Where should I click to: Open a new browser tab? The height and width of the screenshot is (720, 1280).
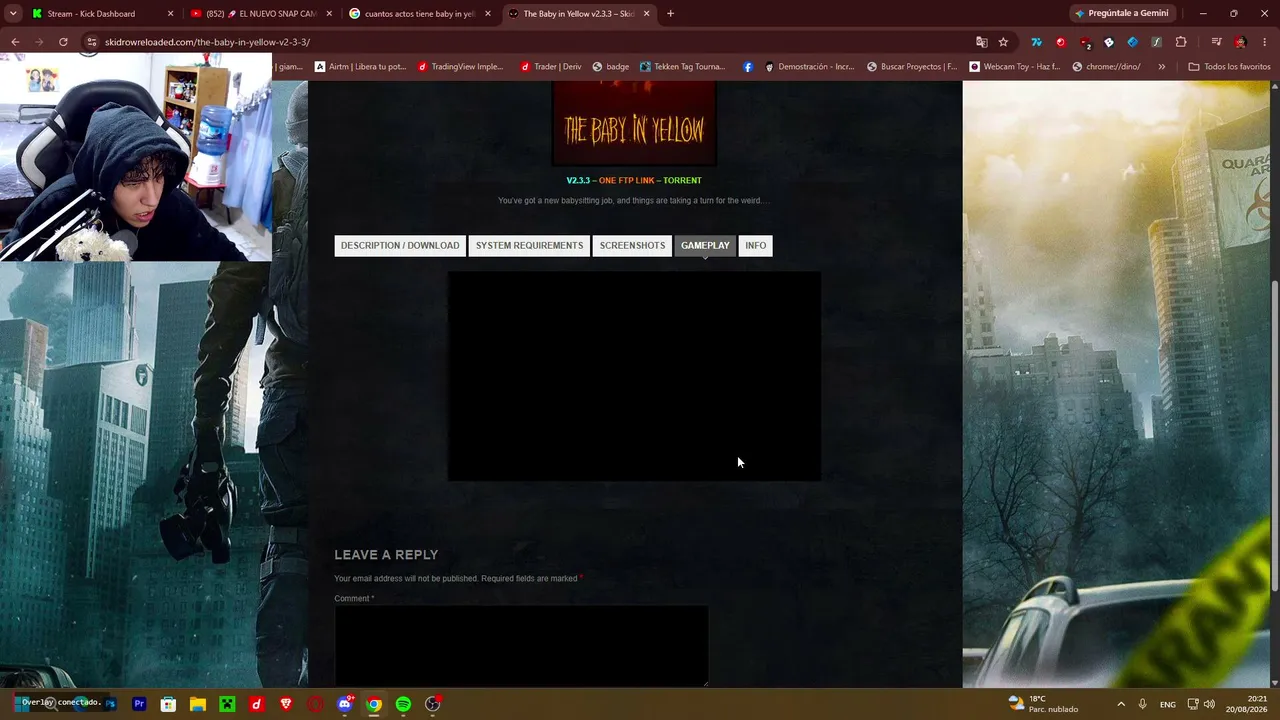[670, 14]
